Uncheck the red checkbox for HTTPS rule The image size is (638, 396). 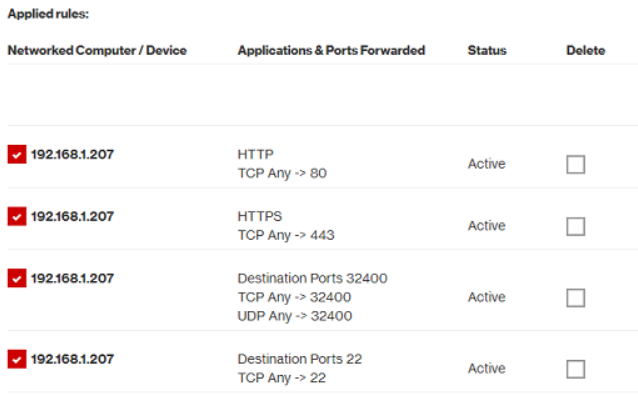click(17, 216)
